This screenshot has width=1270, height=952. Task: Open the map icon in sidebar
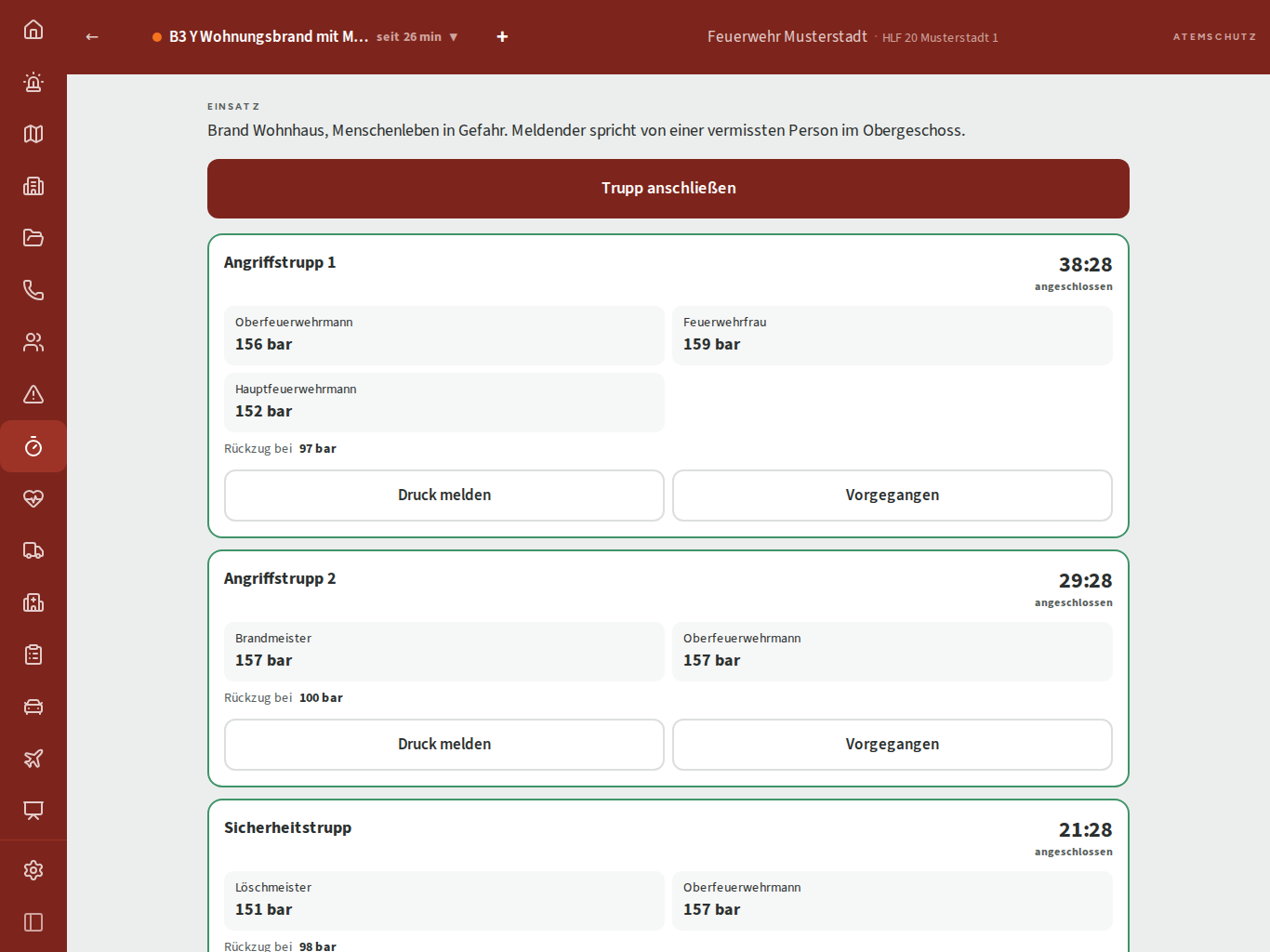(33, 134)
